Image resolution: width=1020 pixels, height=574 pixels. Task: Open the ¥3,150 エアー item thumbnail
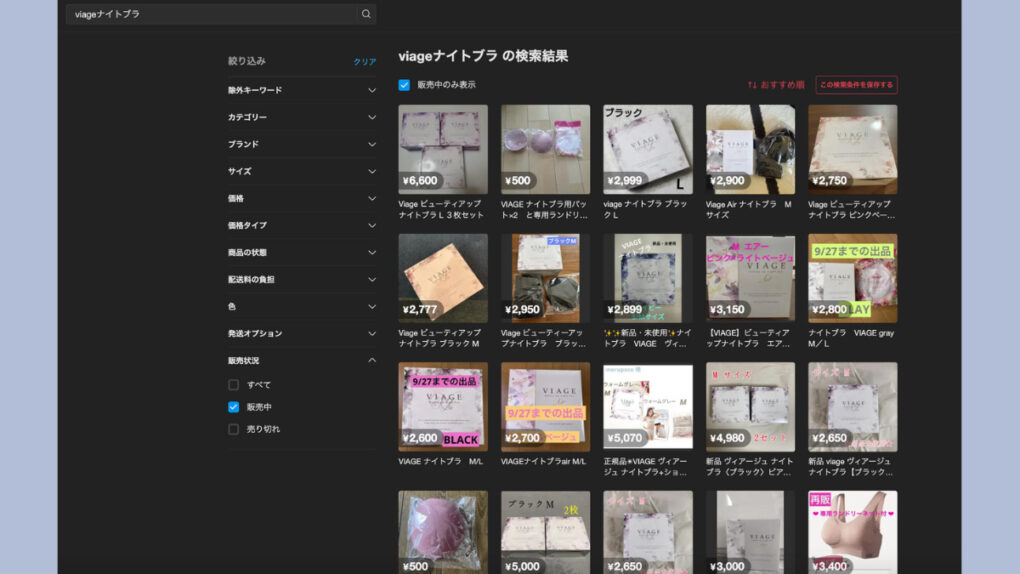(x=750, y=278)
